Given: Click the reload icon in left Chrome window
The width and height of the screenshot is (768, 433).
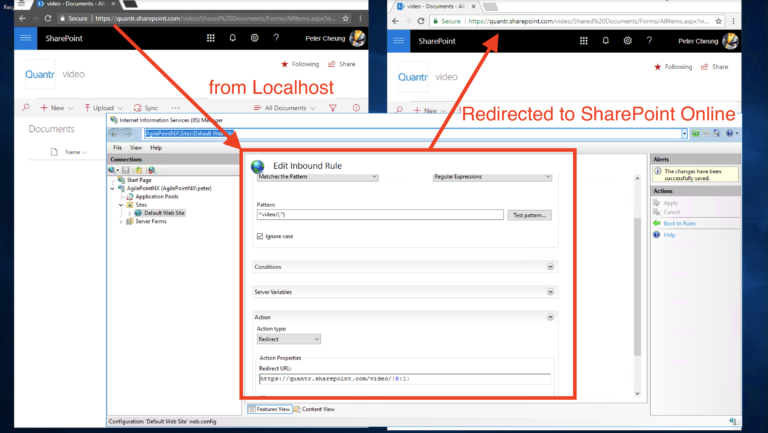Looking at the screenshot, I should [x=48, y=18].
